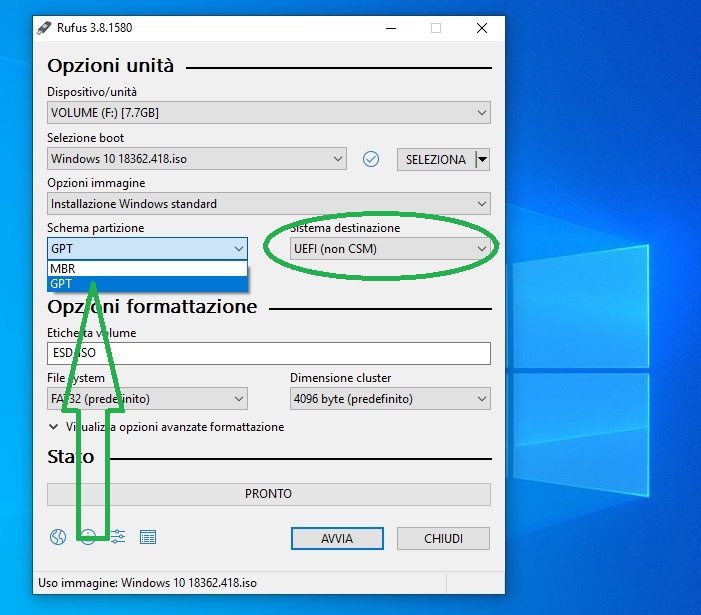Click the AVVIA button
The image size is (701, 615).
(x=337, y=539)
